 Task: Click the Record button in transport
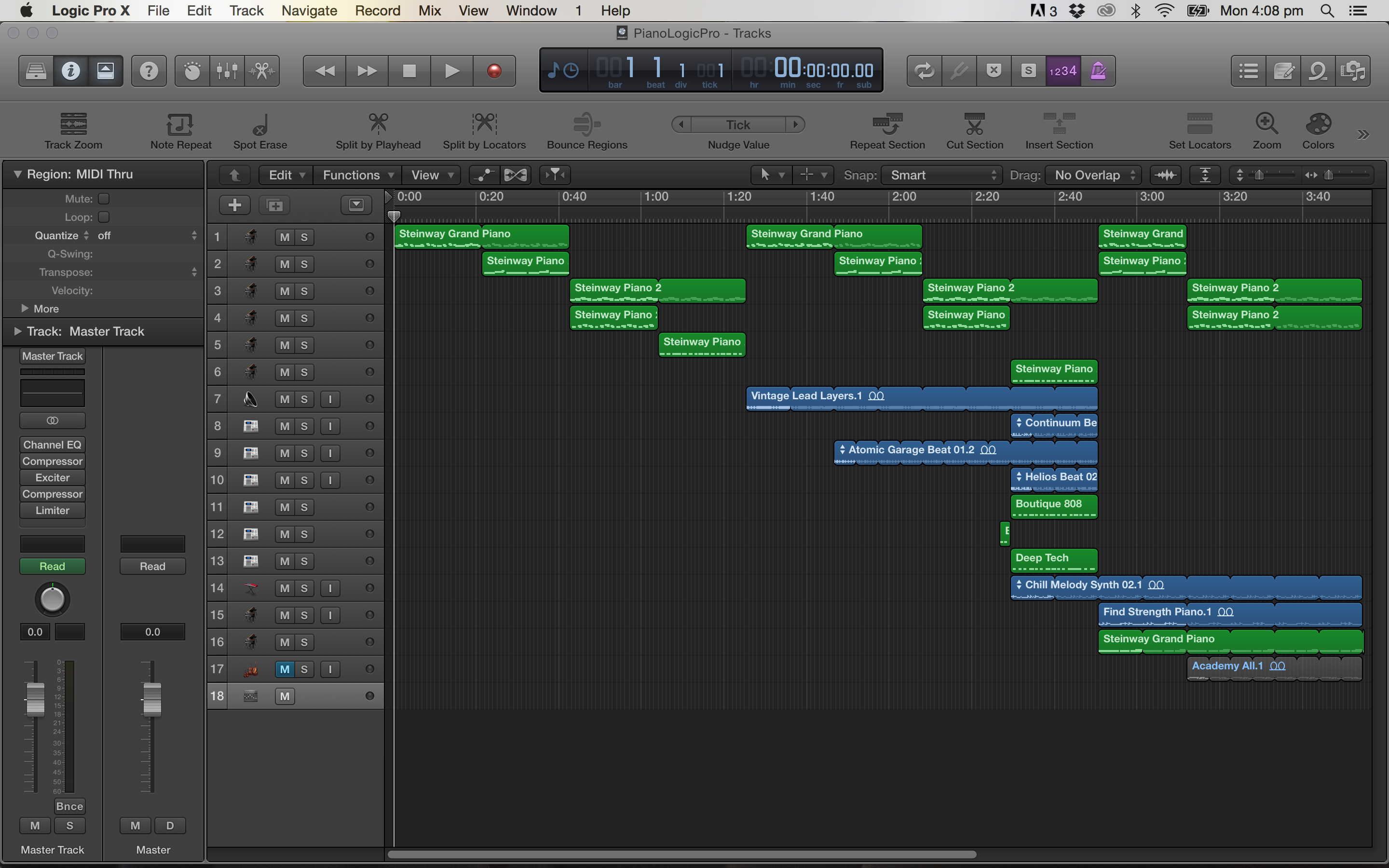[x=493, y=71]
